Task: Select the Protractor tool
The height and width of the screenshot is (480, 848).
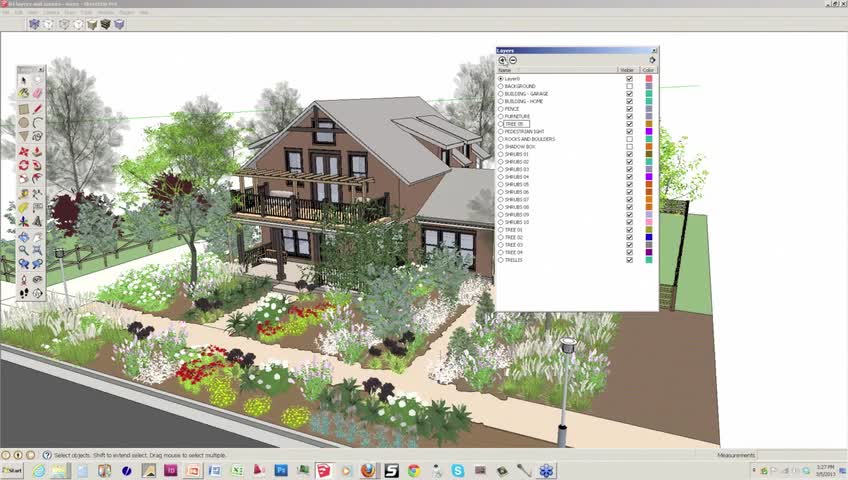Action: [x=23, y=208]
